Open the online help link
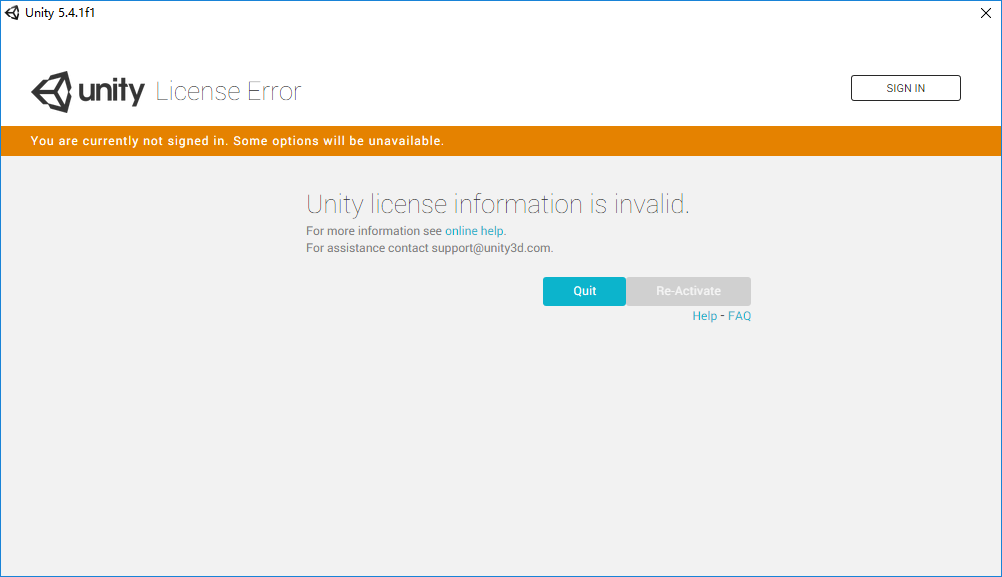This screenshot has width=1002, height=577. click(x=474, y=231)
